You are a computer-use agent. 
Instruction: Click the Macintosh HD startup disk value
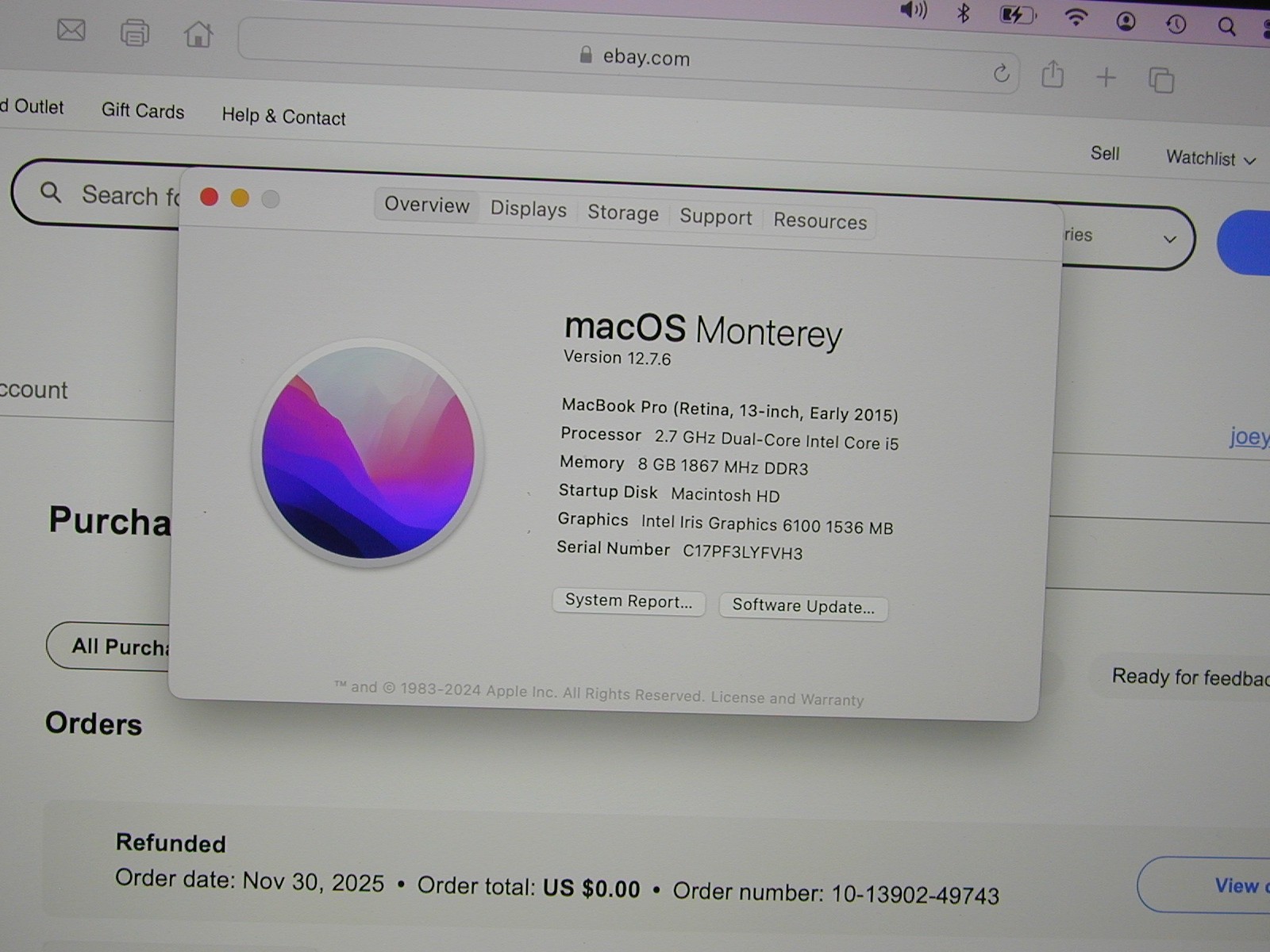click(x=725, y=495)
